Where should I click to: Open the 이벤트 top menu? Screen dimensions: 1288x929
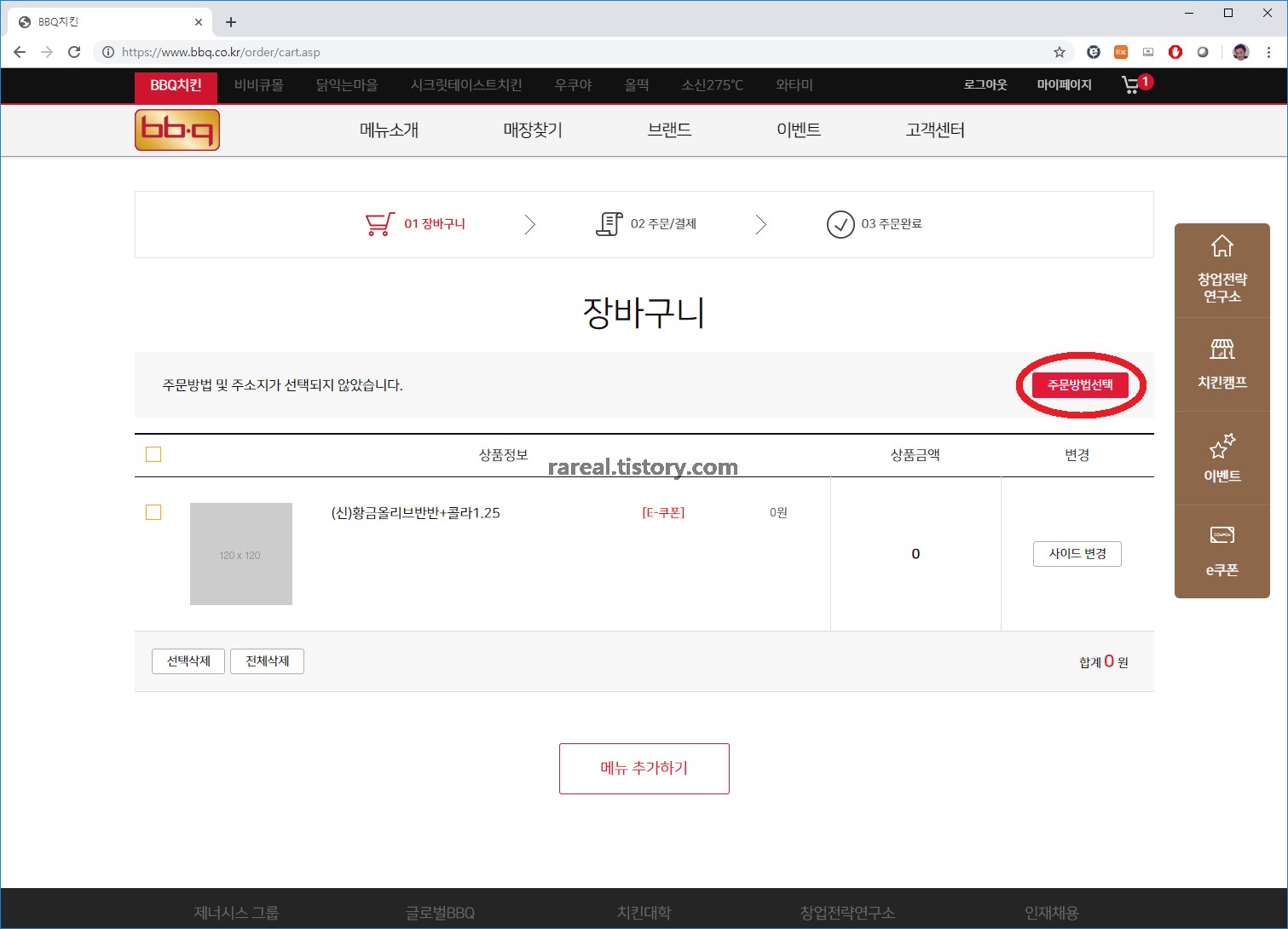[x=799, y=130]
